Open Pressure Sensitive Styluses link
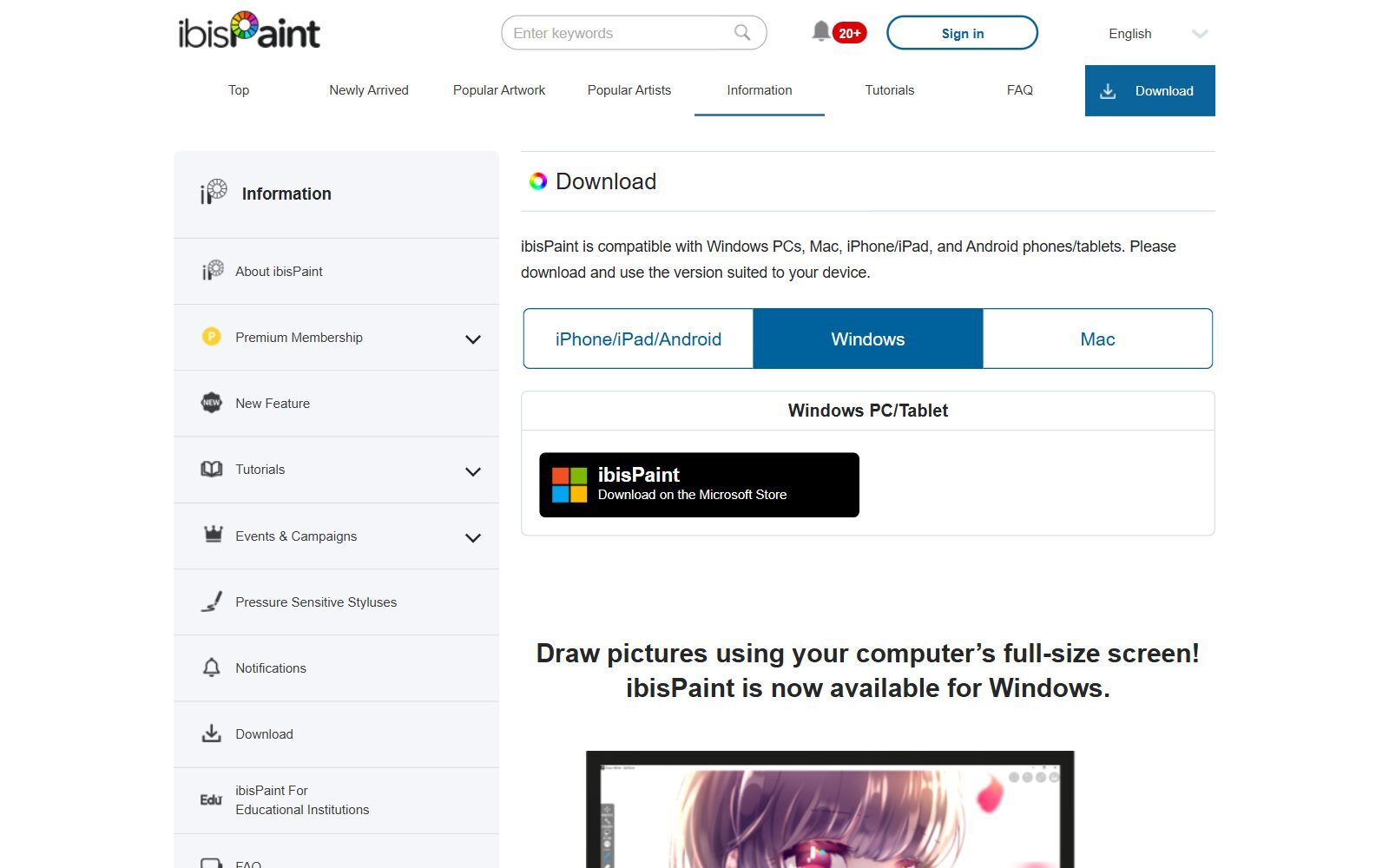The height and width of the screenshot is (868, 1389). pos(336,602)
